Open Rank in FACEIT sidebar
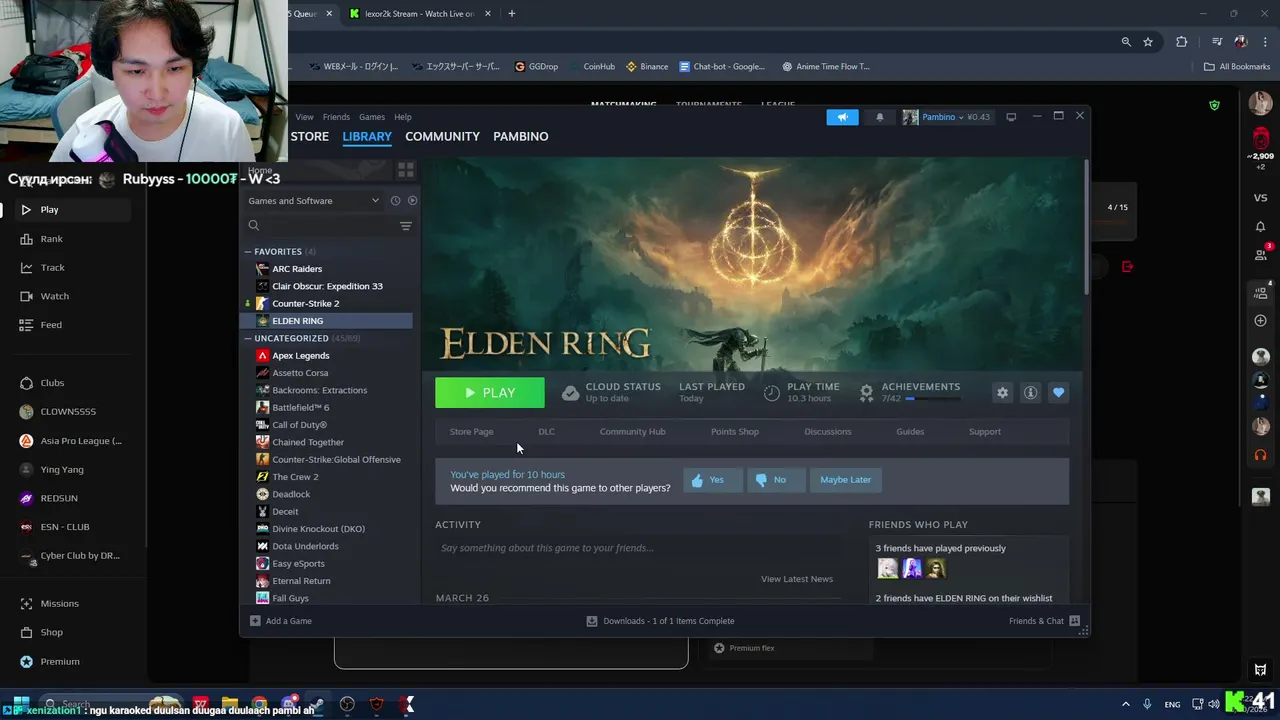The image size is (1280, 720). [51, 239]
